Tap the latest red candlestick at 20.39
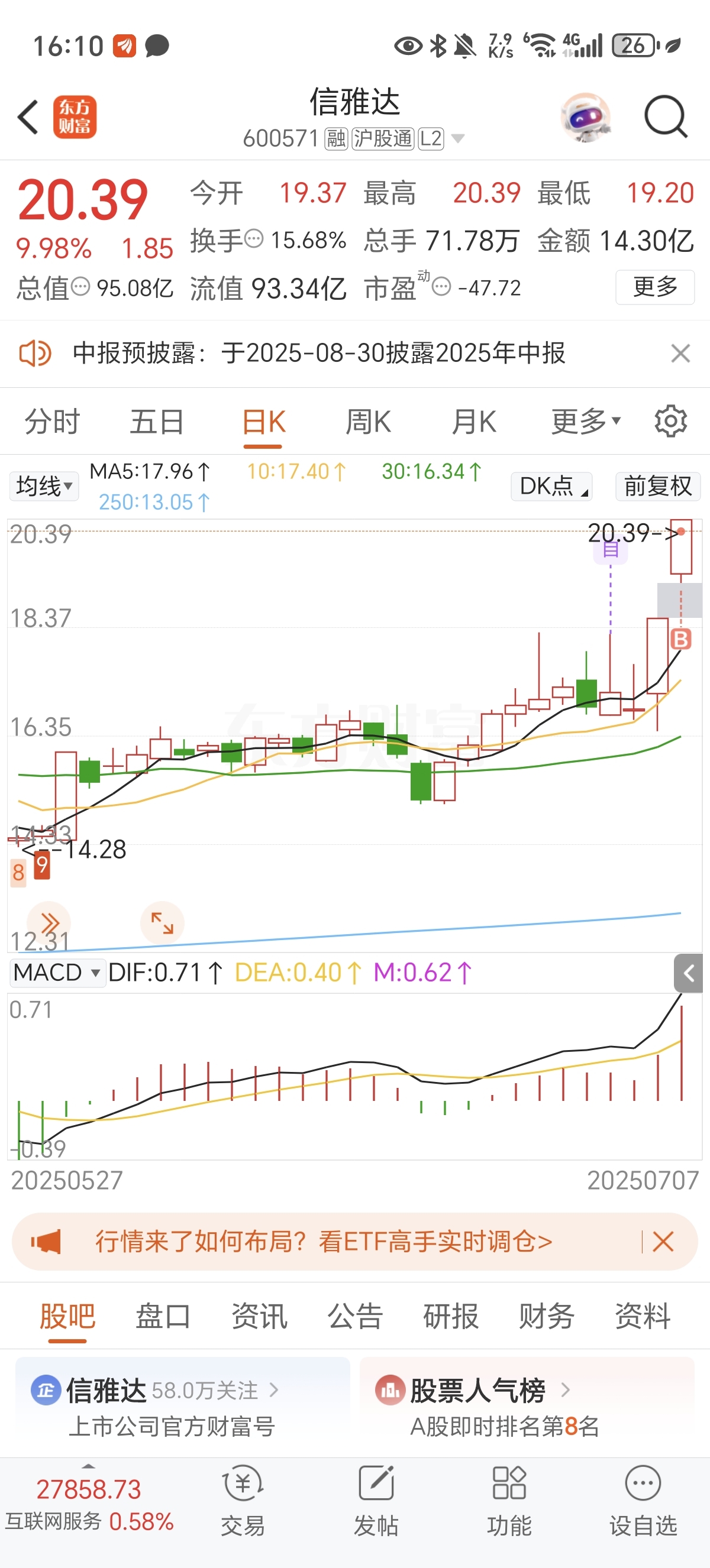710x1568 pixels. point(681,546)
